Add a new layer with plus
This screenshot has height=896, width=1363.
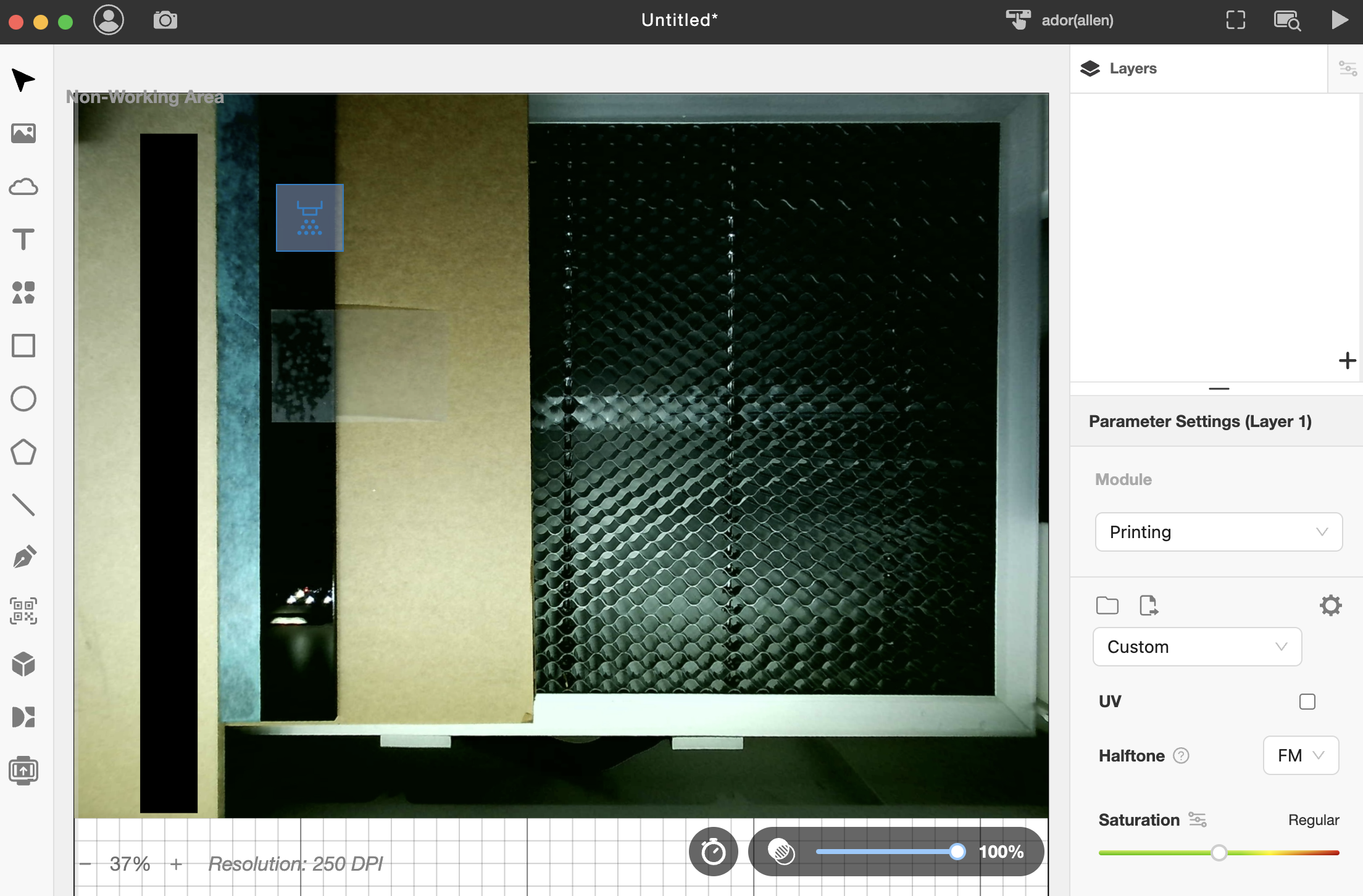click(x=1348, y=360)
